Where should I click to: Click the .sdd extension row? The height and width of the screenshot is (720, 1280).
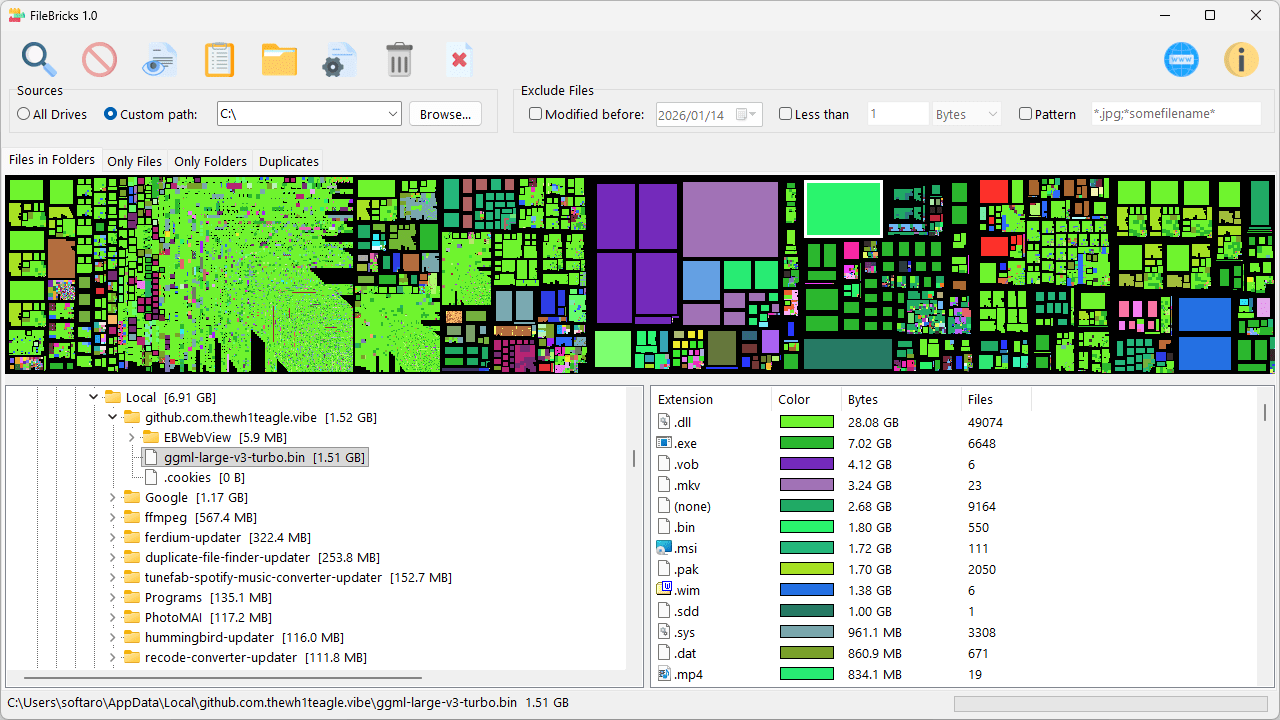pyautogui.click(x=955, y=611)
